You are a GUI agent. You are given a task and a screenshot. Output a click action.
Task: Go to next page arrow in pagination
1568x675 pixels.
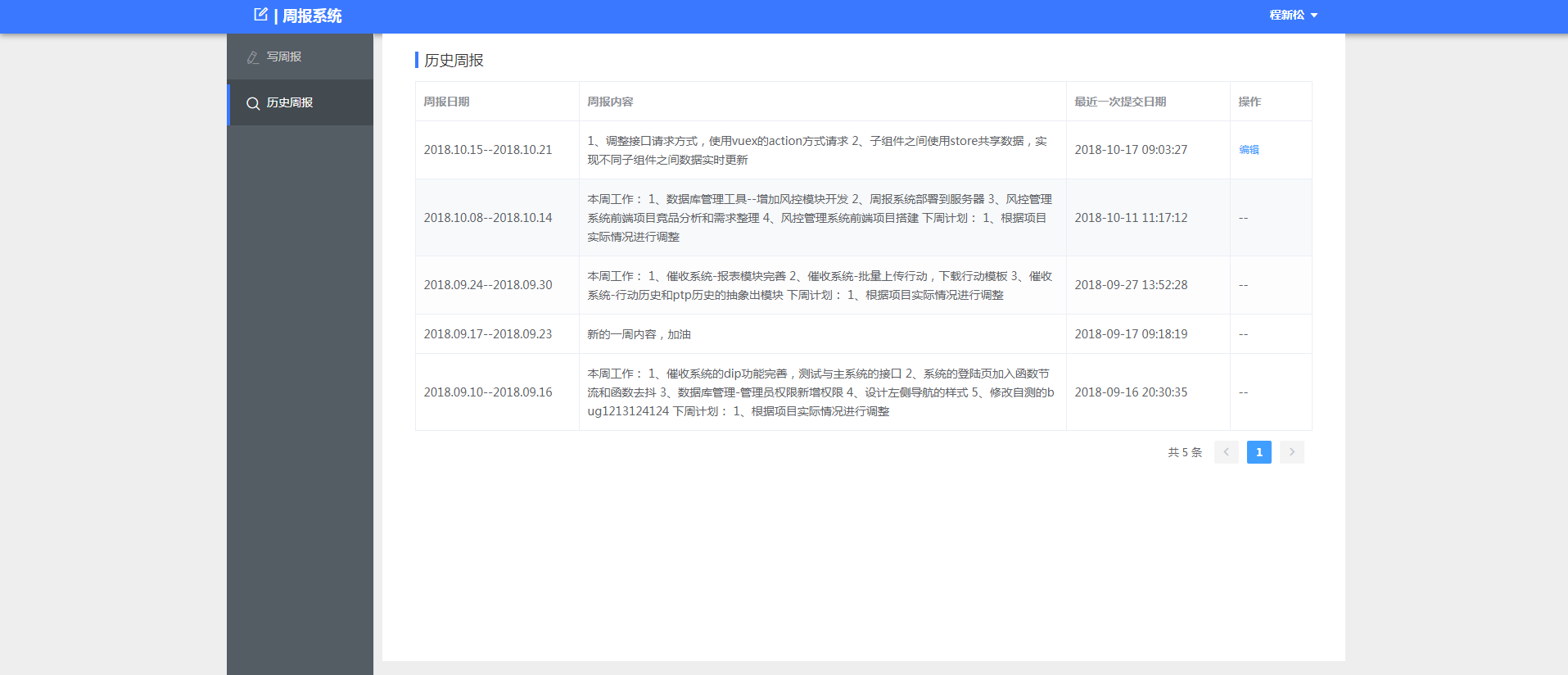pyautogui.click(x=1292, y=452)
